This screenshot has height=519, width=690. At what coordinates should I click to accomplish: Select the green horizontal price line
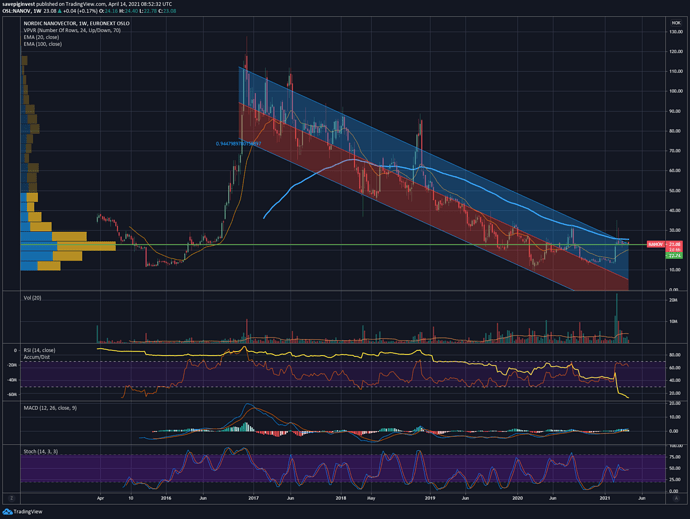click(334, 244)
